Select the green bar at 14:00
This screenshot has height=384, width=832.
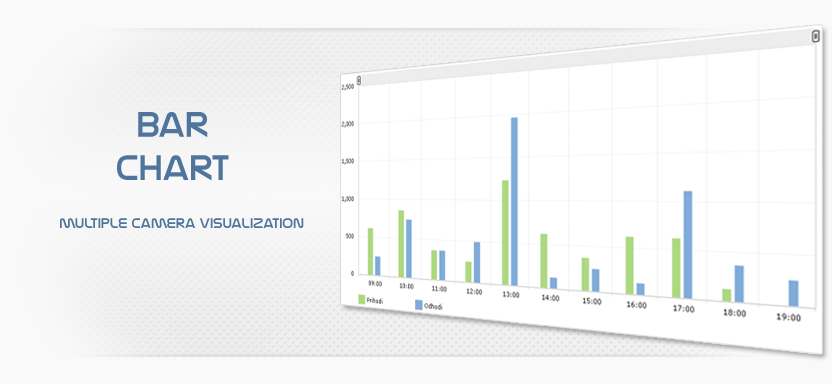pos(544,261)
